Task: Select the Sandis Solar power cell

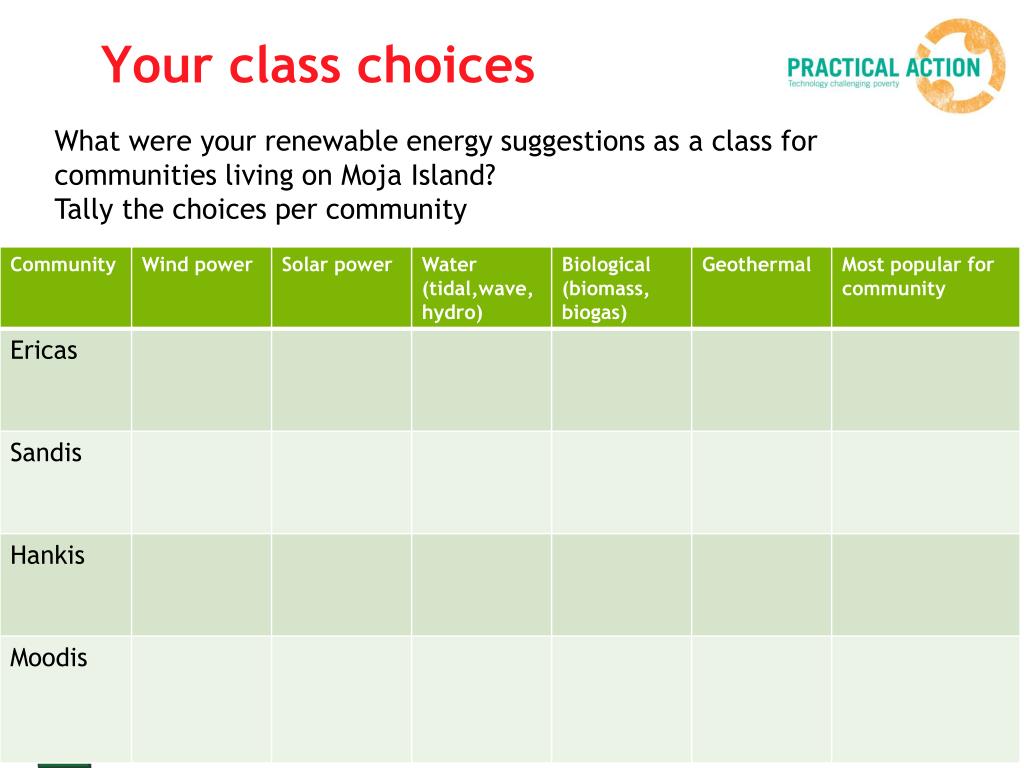Action: pyautogui.click(x=342, y=483)
